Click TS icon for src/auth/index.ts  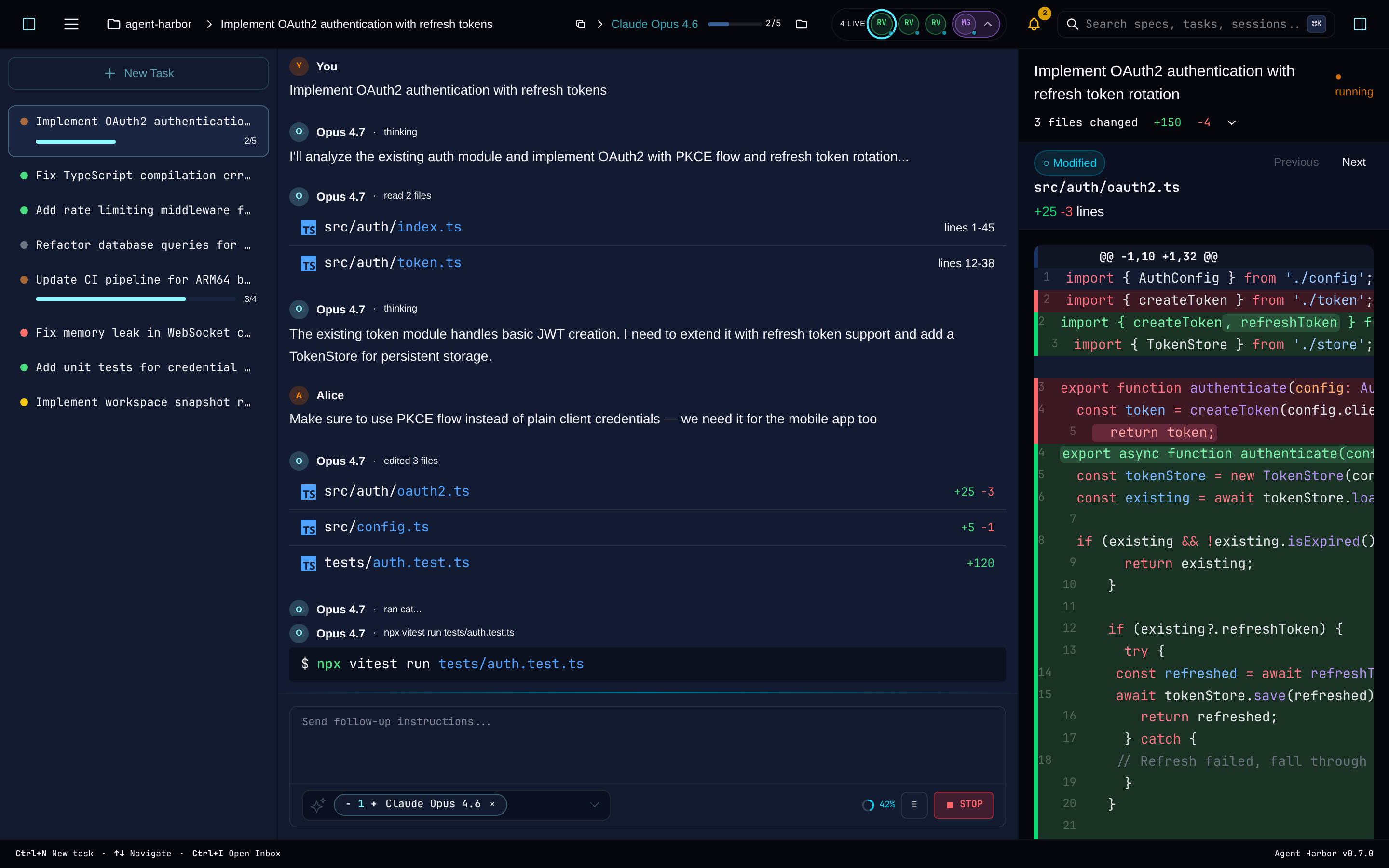tap(308, 228)
